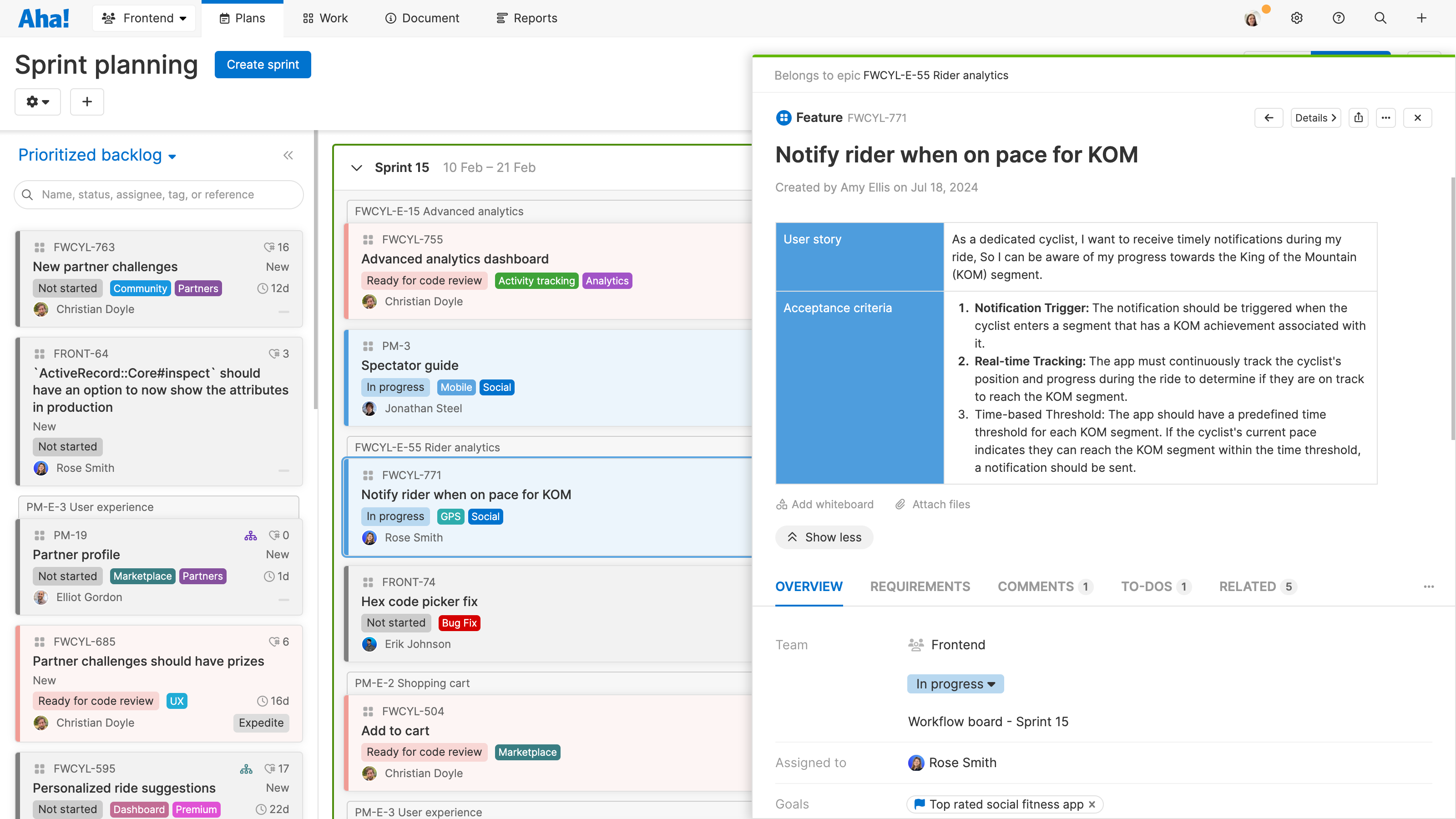Open the Frontend workspace dropdown
Screen dimensions: 1456x819
click(x=144, y=18)
